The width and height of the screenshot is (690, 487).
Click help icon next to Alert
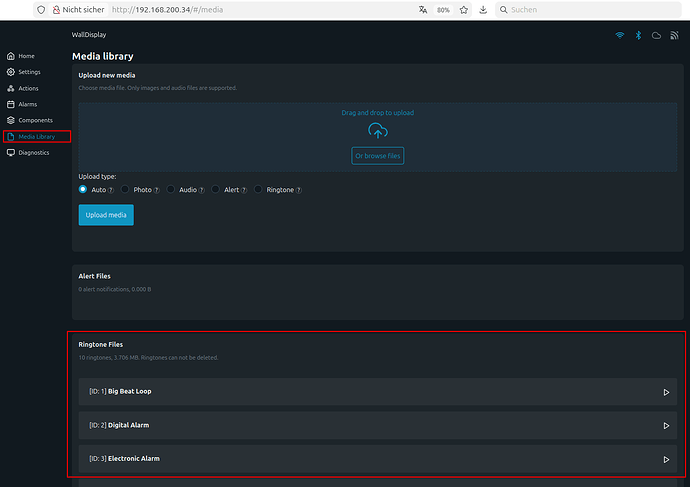coord(244,190)
